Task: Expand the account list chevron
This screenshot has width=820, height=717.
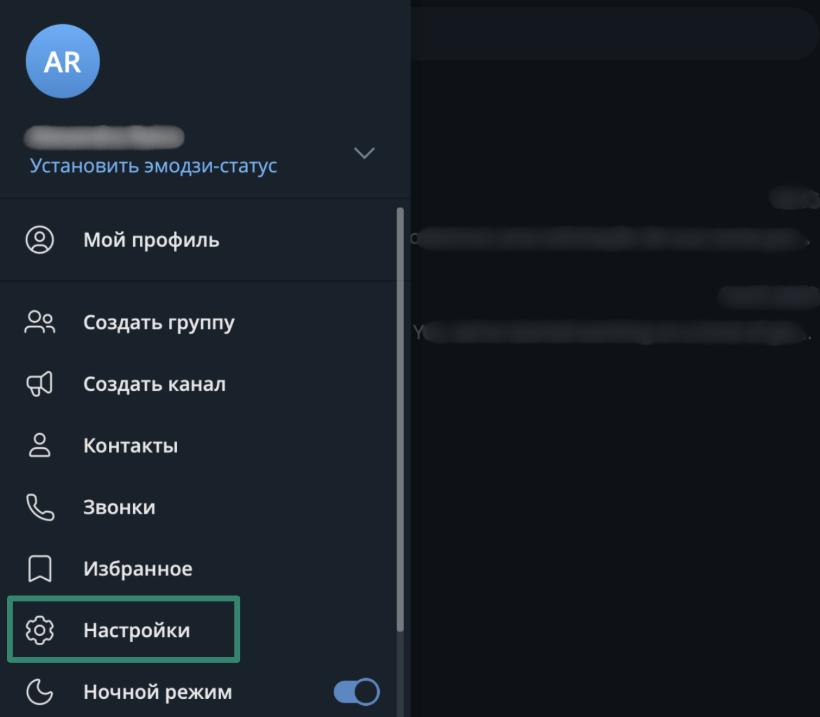Action: [364, 153]
